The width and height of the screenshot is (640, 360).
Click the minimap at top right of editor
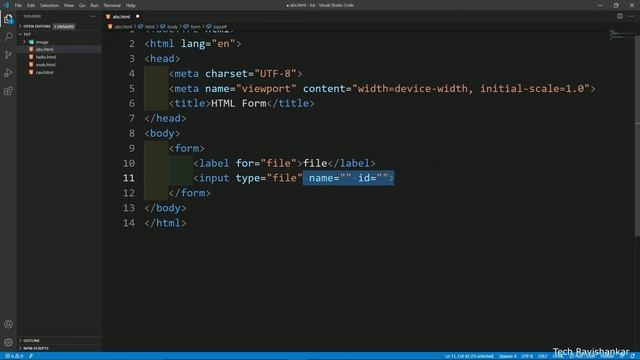[x=621, y=35]
